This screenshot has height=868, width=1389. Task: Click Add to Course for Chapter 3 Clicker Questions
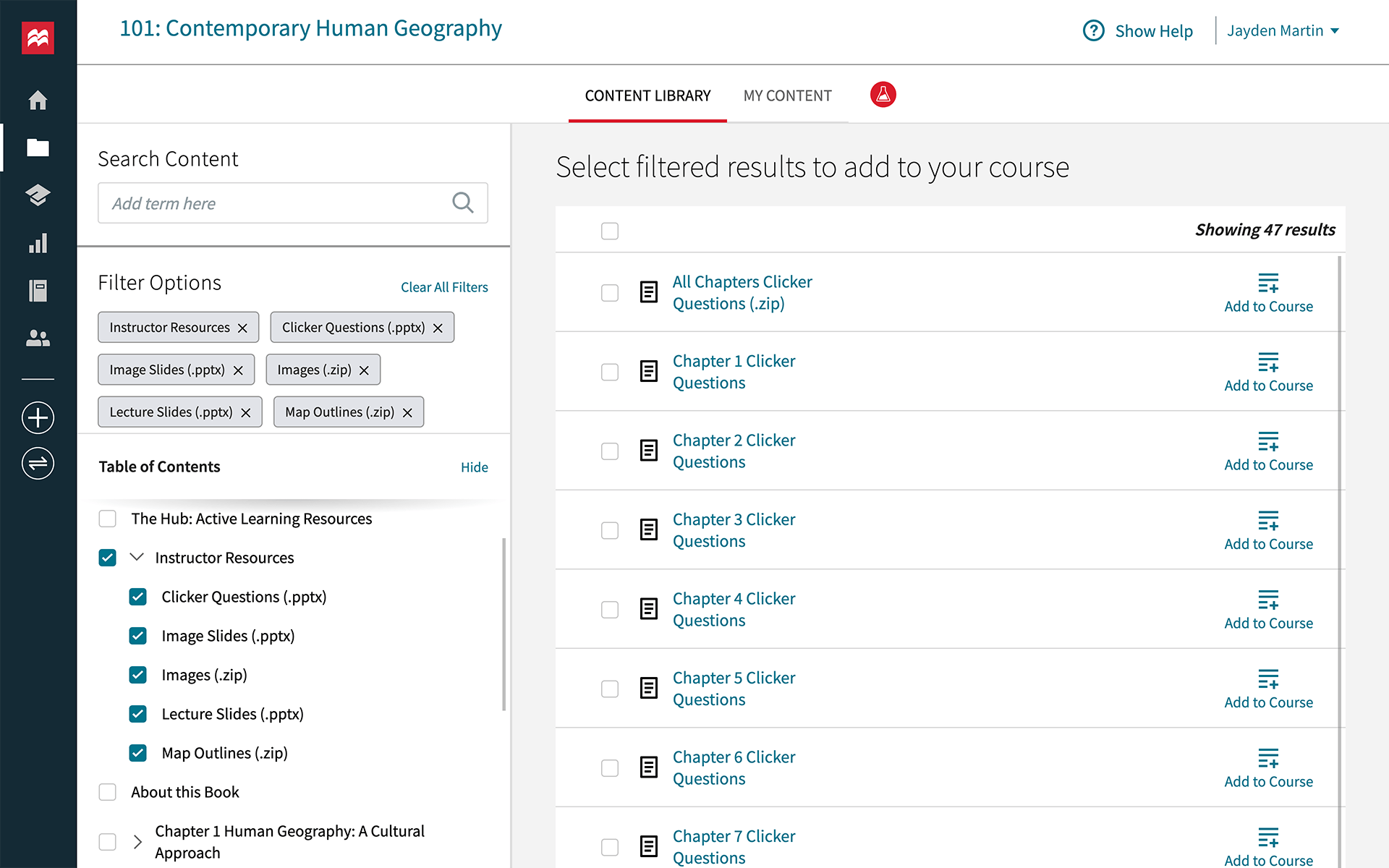click(x=1268, y=530)
